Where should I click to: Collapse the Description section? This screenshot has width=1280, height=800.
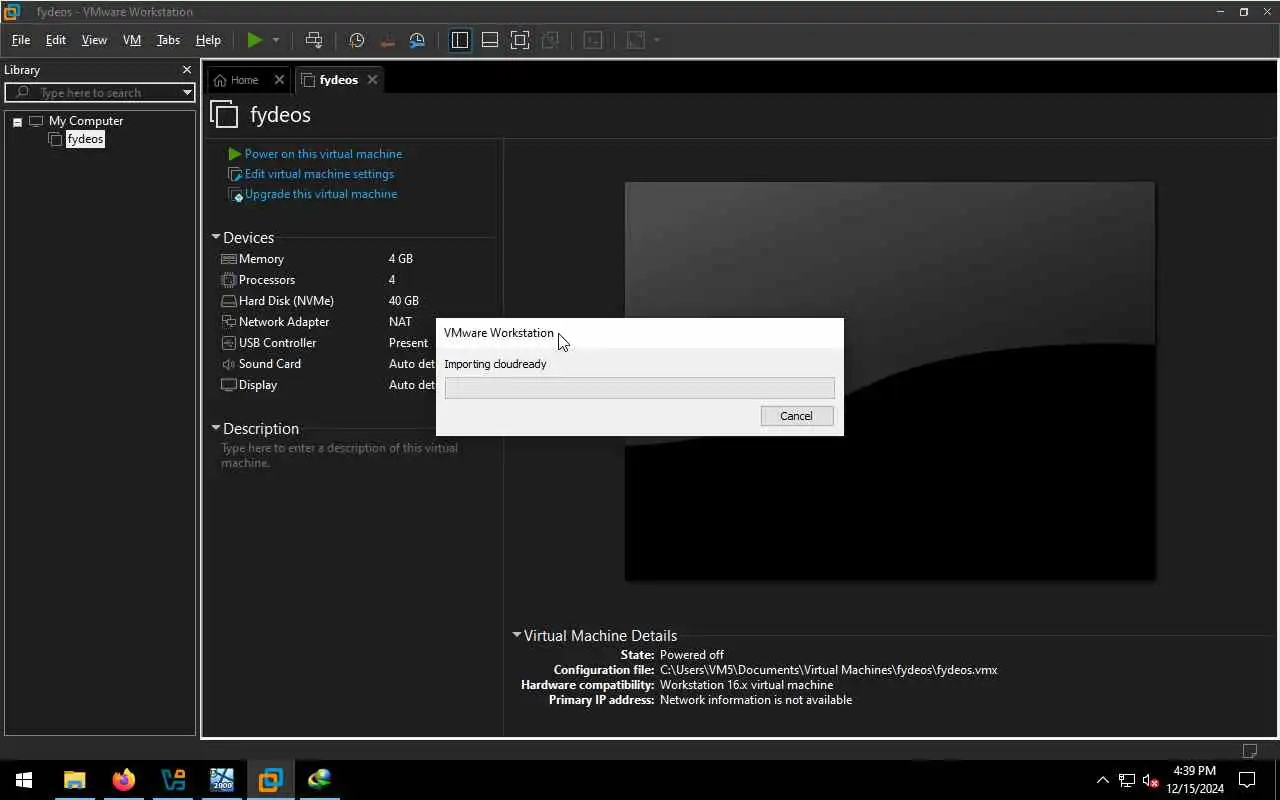[x=215, y=428]
